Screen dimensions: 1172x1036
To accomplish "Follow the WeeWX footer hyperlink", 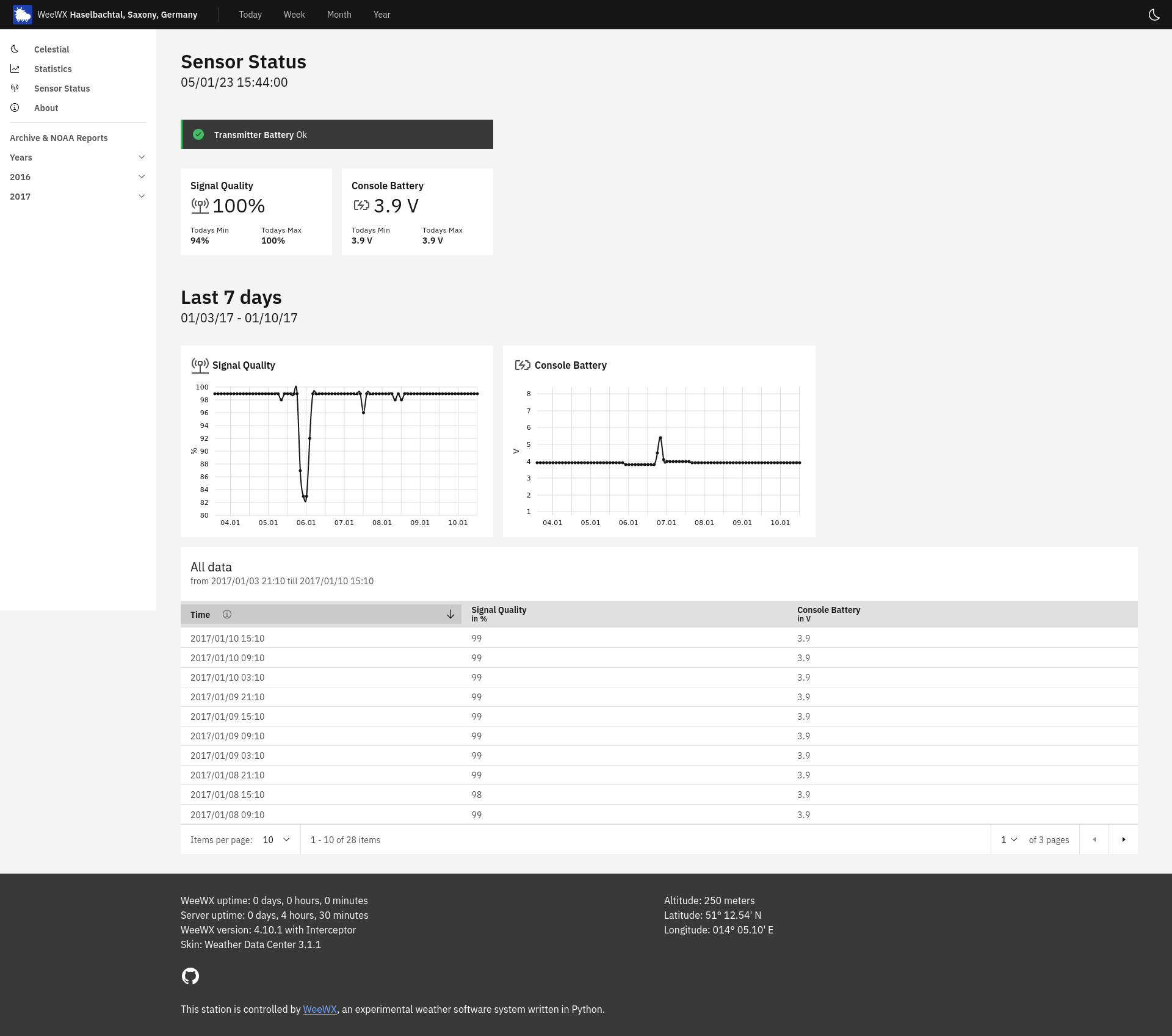I will pos(320,1009).
